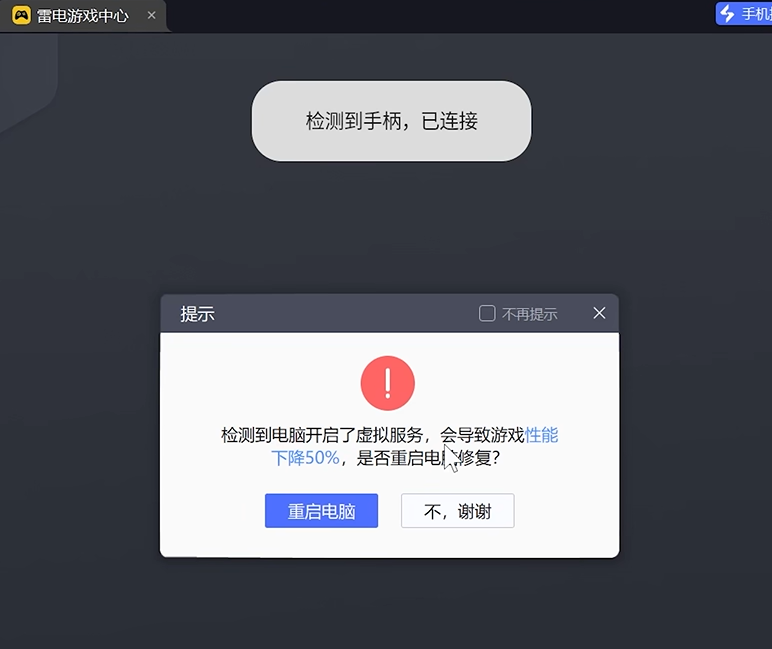Click the 会导致游戏 part of the message

[x=482, y=435]
